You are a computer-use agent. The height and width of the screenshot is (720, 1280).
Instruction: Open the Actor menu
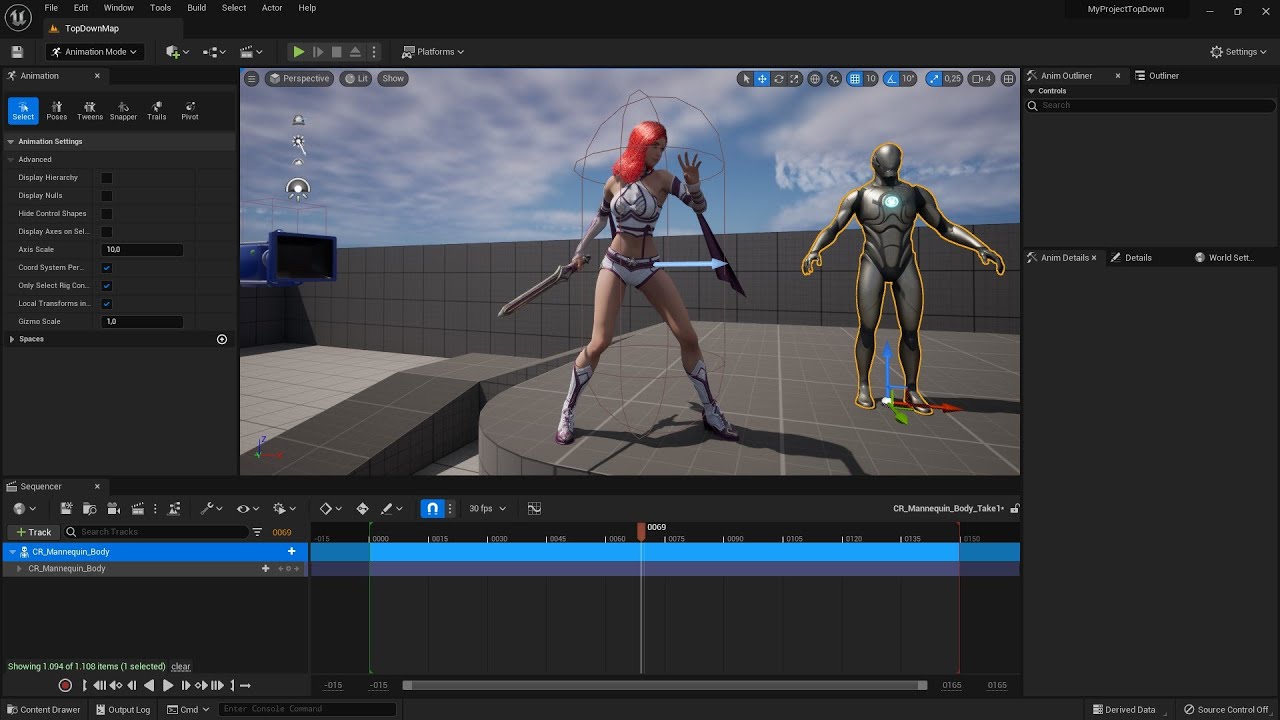click(272, 8)
